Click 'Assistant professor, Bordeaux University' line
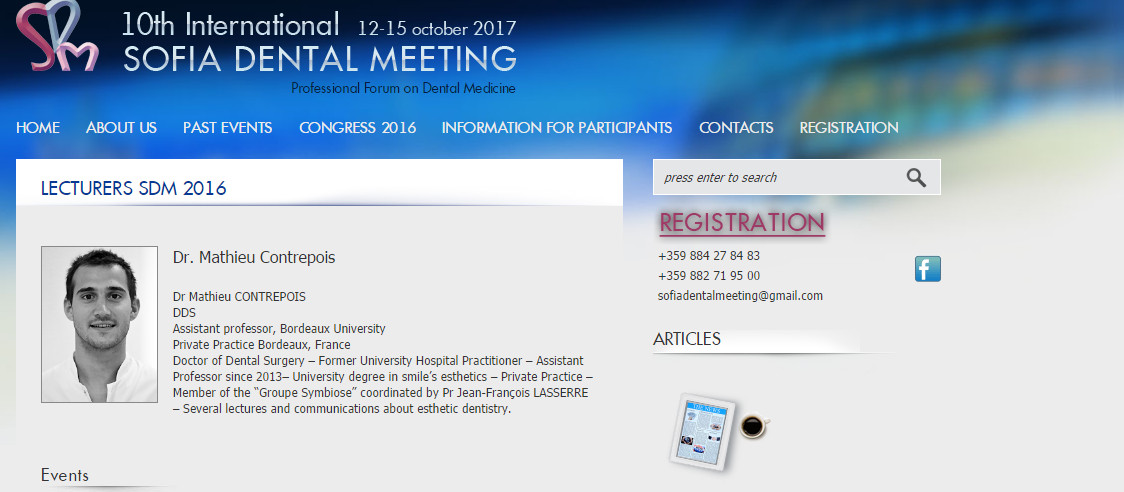 pos(279,328)
